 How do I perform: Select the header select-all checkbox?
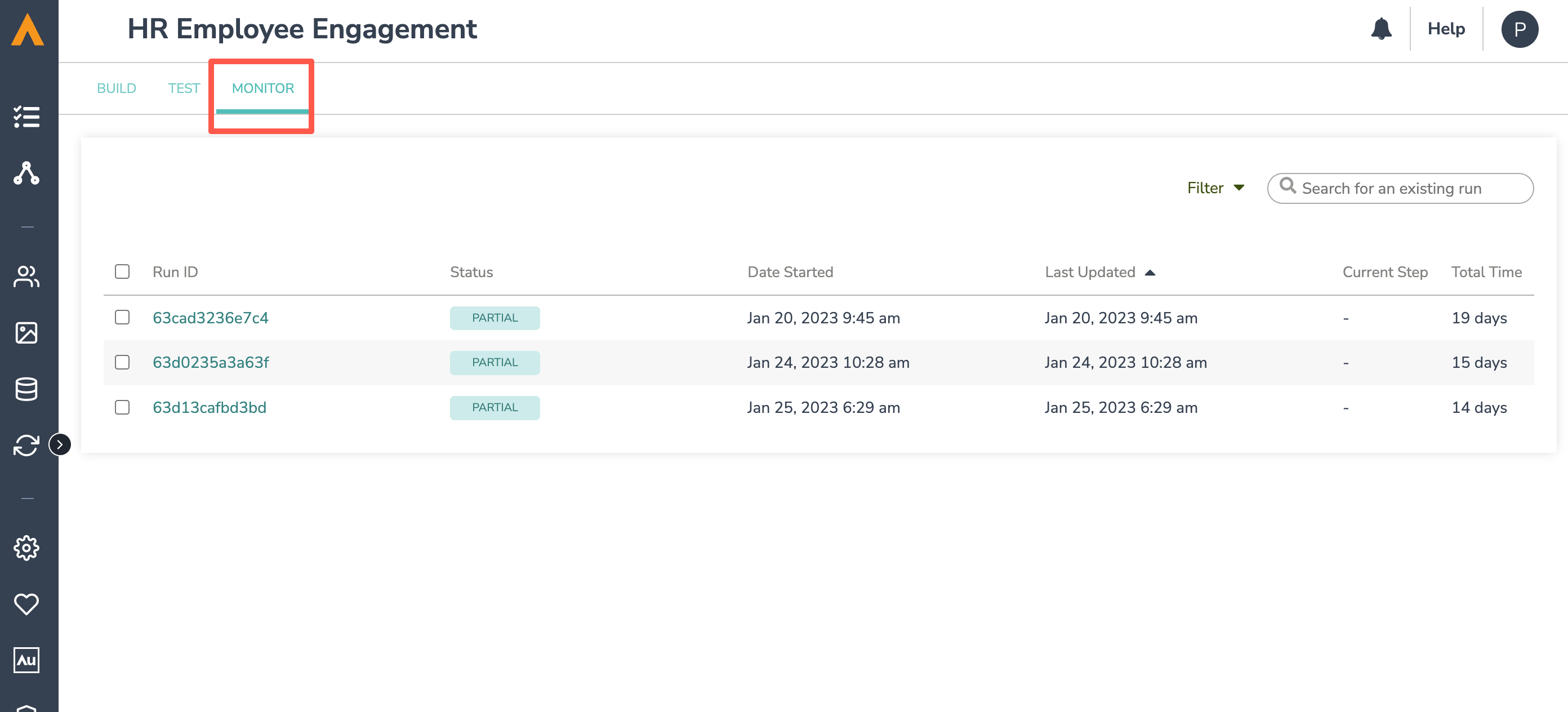tap(122, 272)
